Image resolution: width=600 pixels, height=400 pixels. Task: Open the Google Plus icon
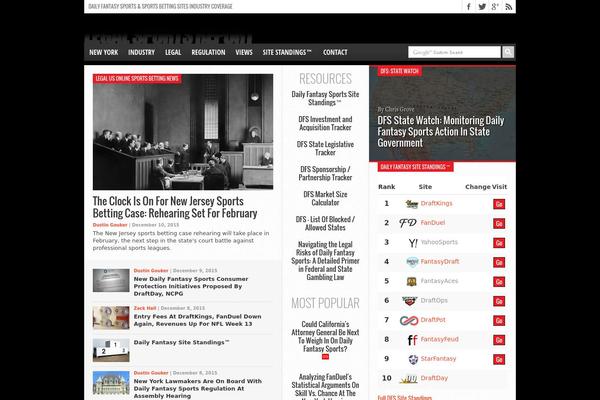tap(495, 7)
